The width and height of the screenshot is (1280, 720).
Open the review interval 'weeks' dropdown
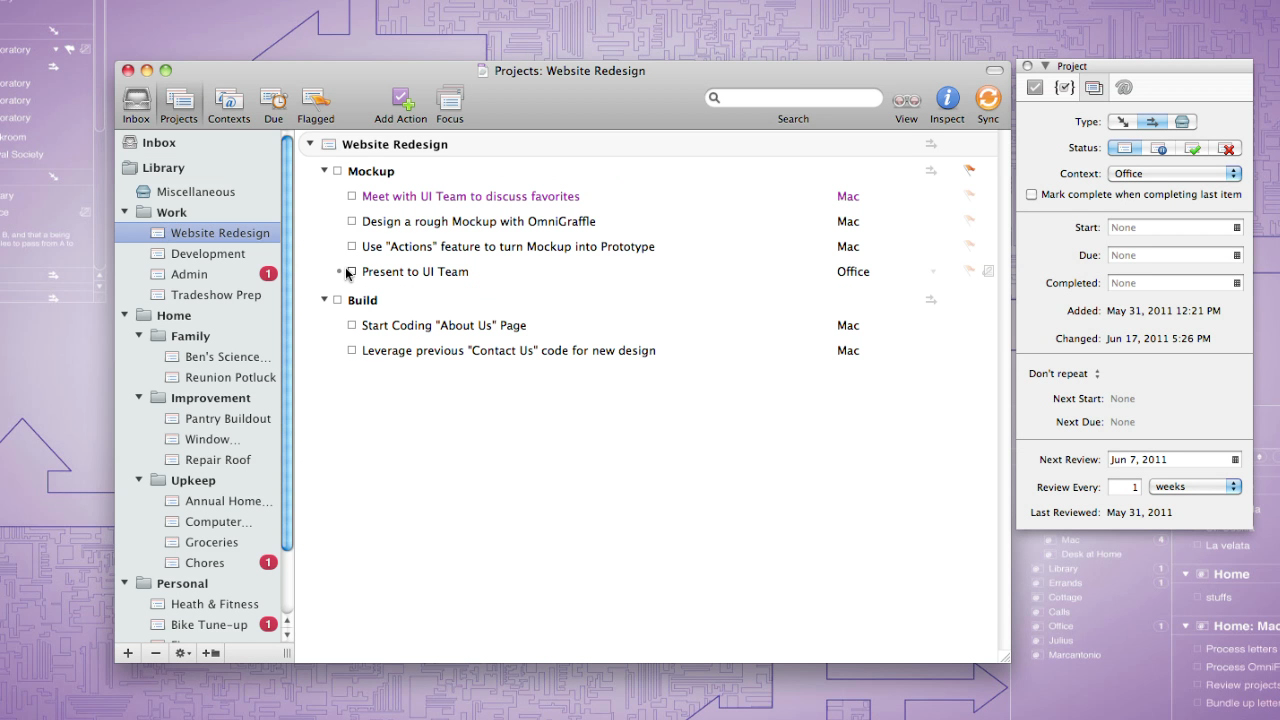1195,487
